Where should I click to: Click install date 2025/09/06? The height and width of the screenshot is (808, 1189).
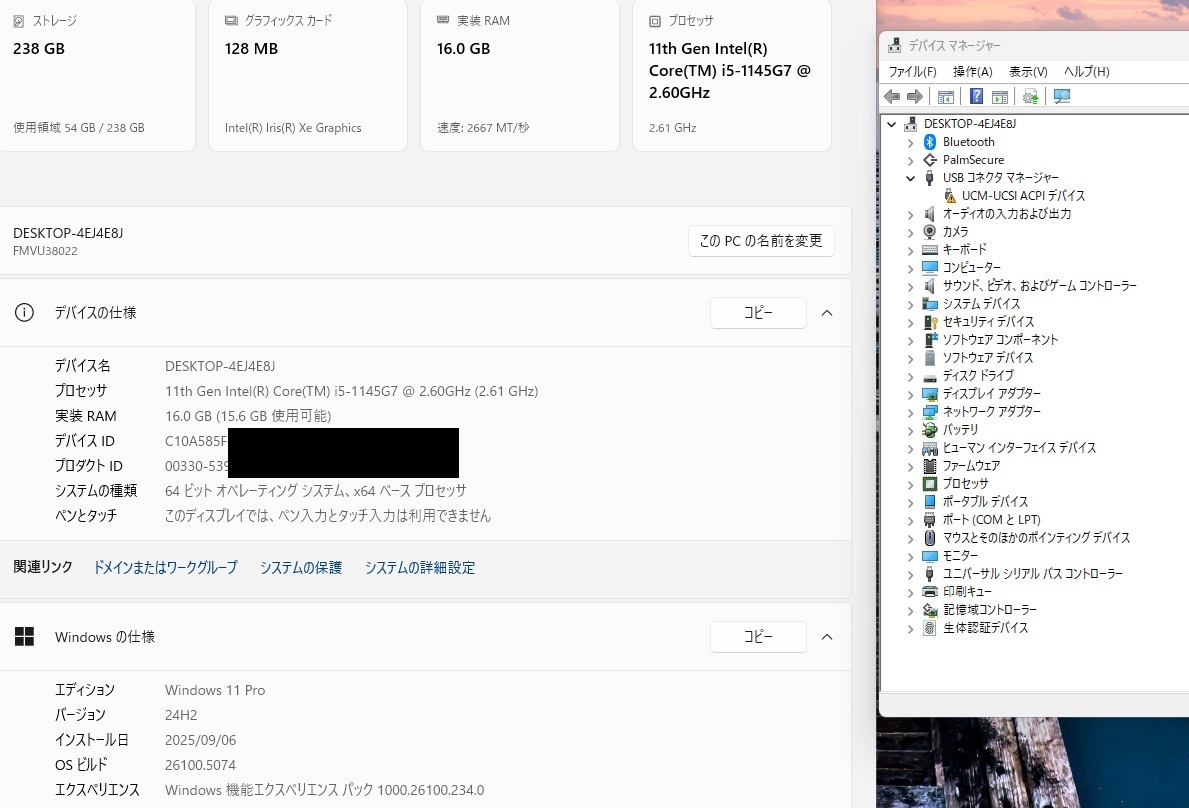tap(200, 740)
